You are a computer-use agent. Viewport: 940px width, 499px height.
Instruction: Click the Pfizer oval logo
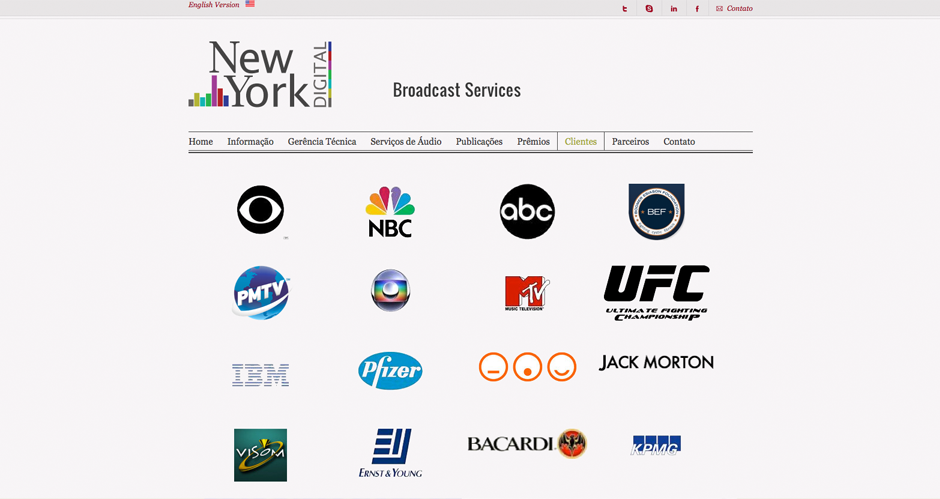coord(390,371)
